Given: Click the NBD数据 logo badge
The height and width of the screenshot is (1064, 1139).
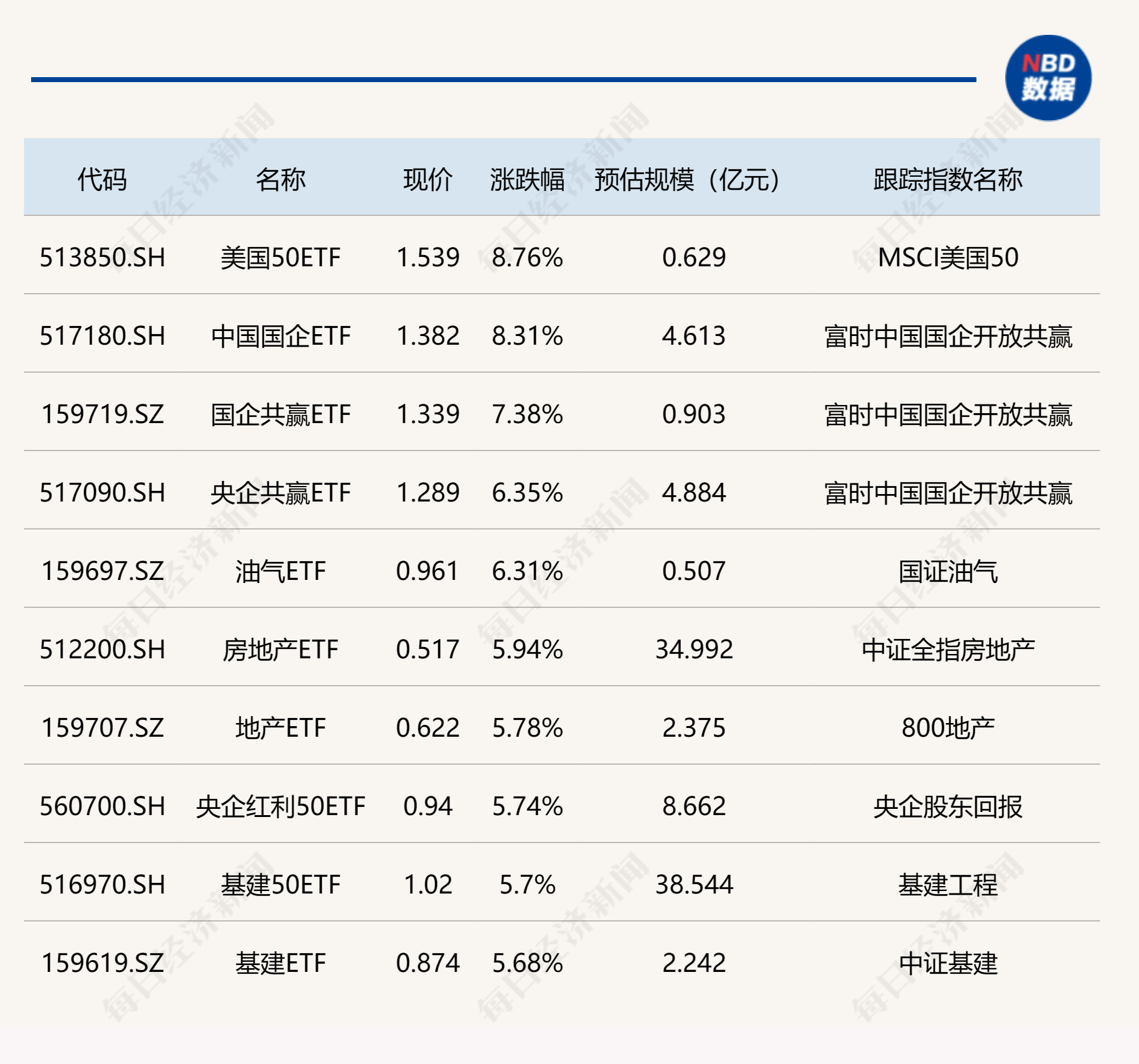Looking at the screenshot, I should [x=1048, y=78].
